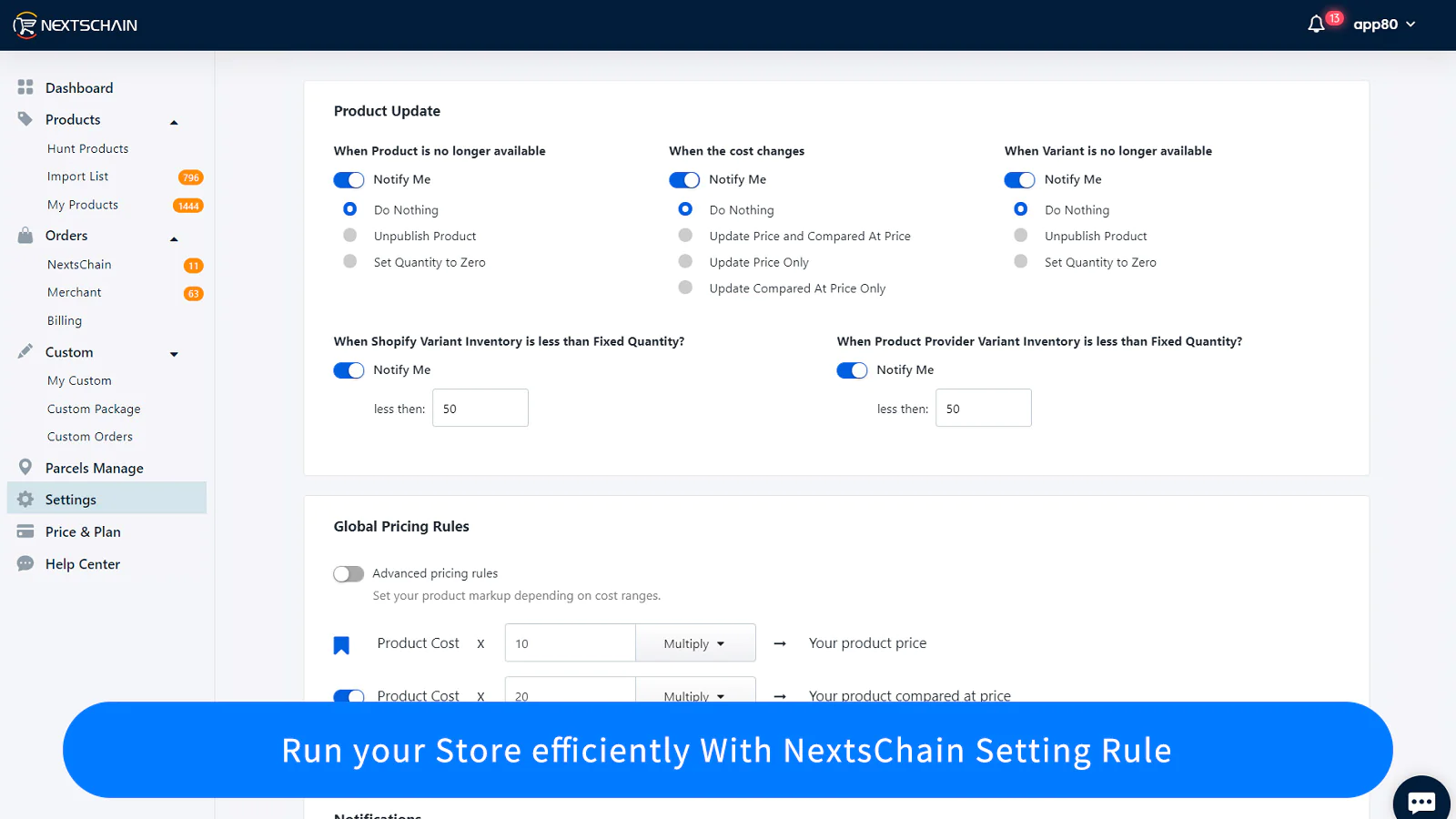Viewport: 1456px width, 819px height.
Task: Select Do Nothing when cost changes
Action: (685, 209)
